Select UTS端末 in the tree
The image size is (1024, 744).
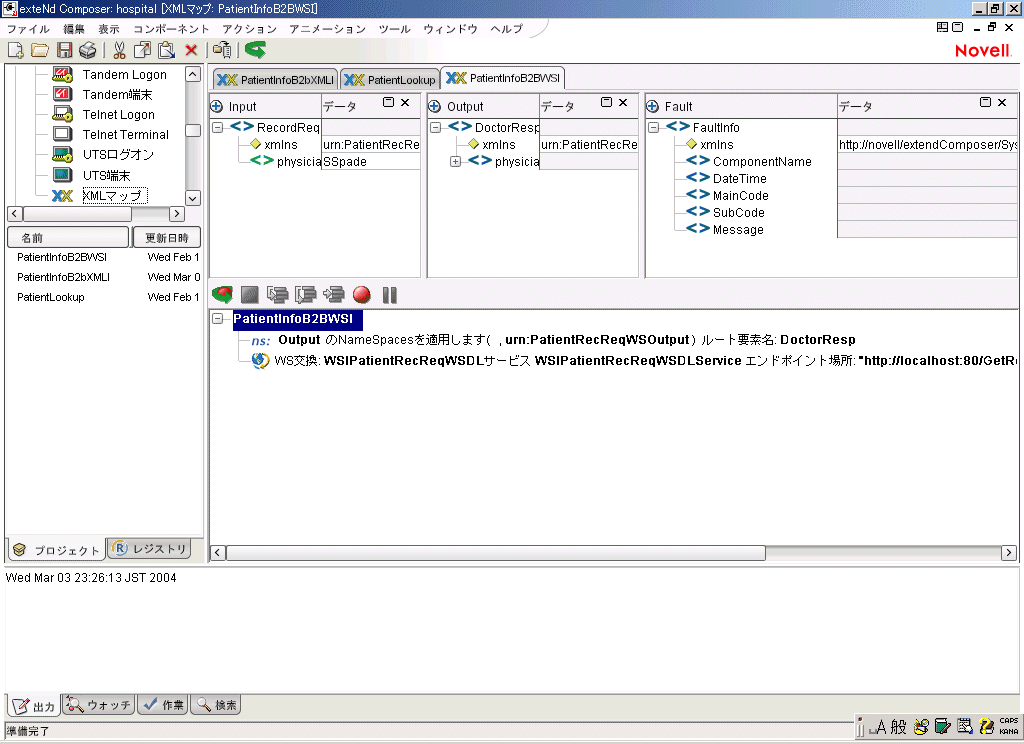106,175
